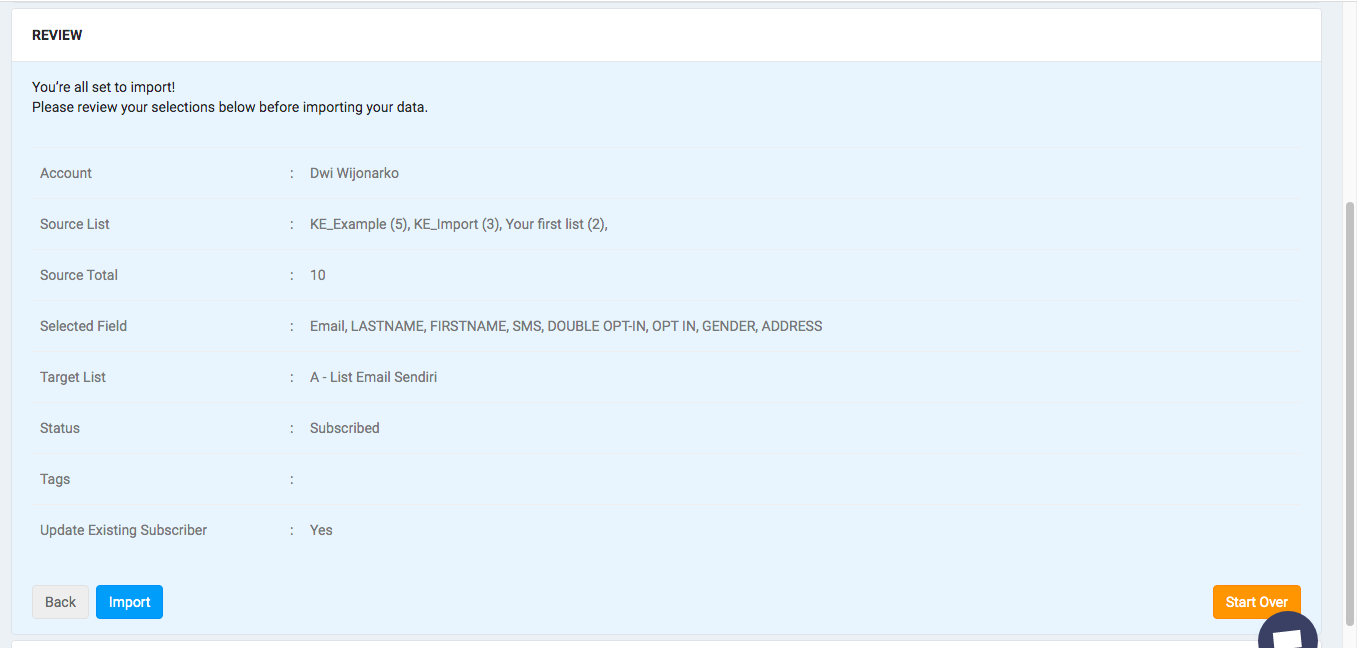Click the REVIEW section header

tap(57, 35)
